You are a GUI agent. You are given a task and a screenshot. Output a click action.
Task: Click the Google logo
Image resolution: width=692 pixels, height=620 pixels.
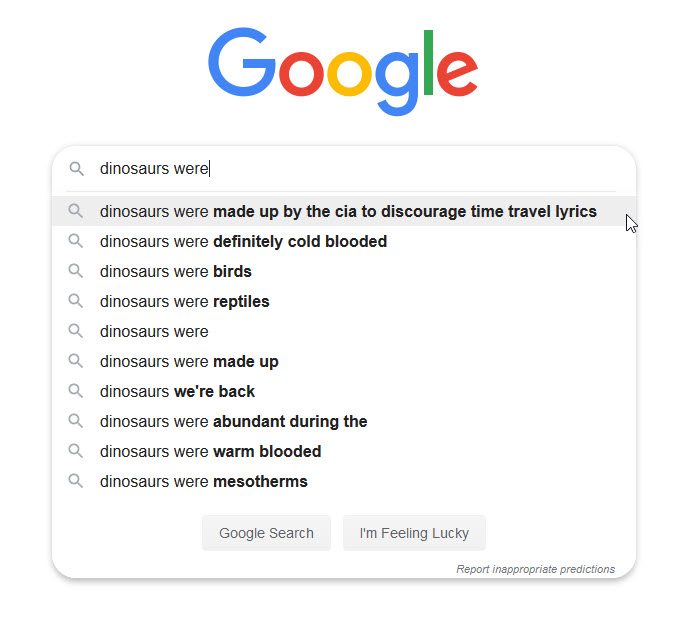(343, 72)
